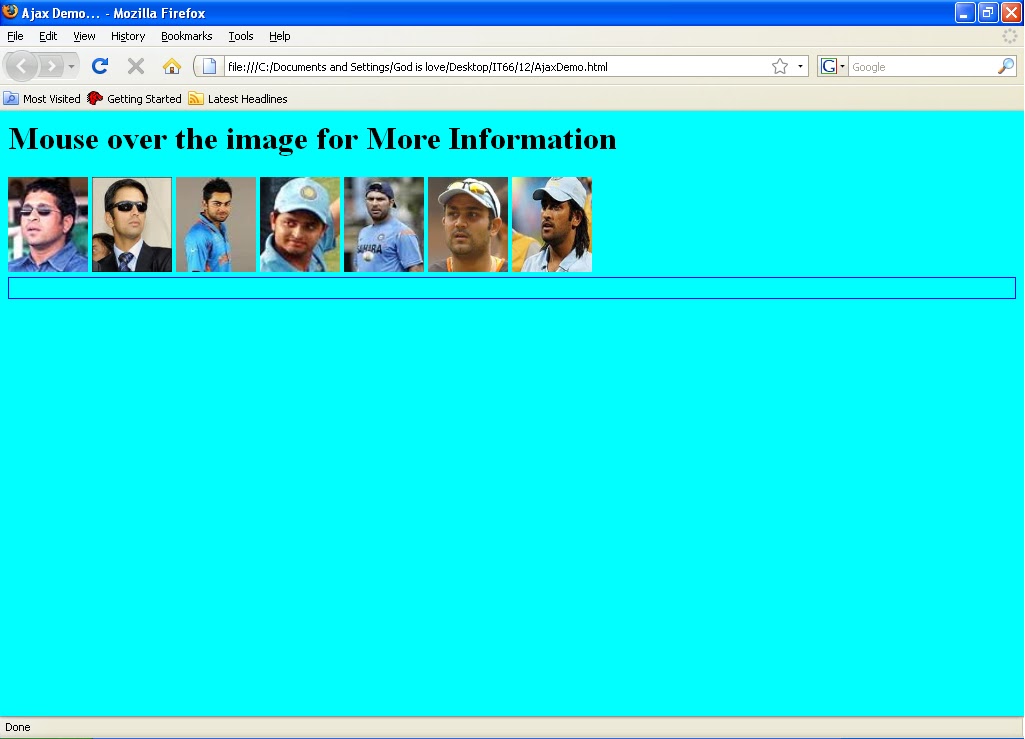This screenshot has width=1025, height=739.
Task: Focus the Google search box
Action: tap(922, 67)
